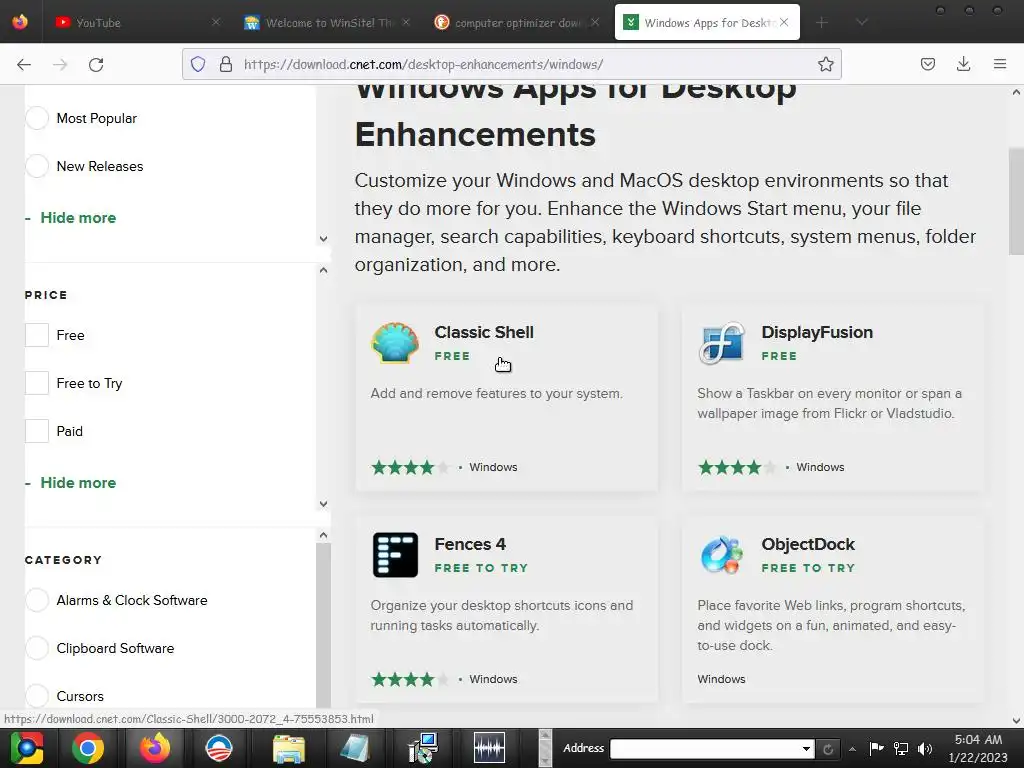Open Action Center flag tray icon
Viewport: 1024px width, 768px height.
pyautogui.click(x=876, y=748)
